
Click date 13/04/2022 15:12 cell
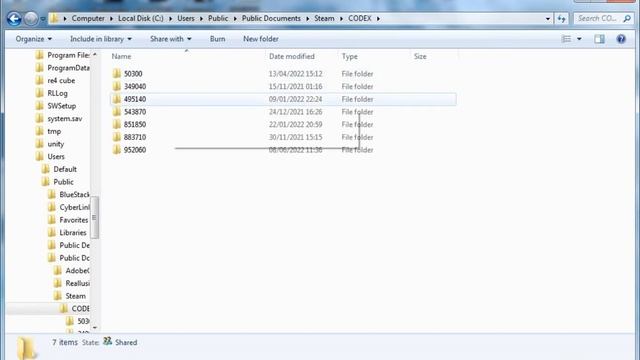click(x=296, y=74)
